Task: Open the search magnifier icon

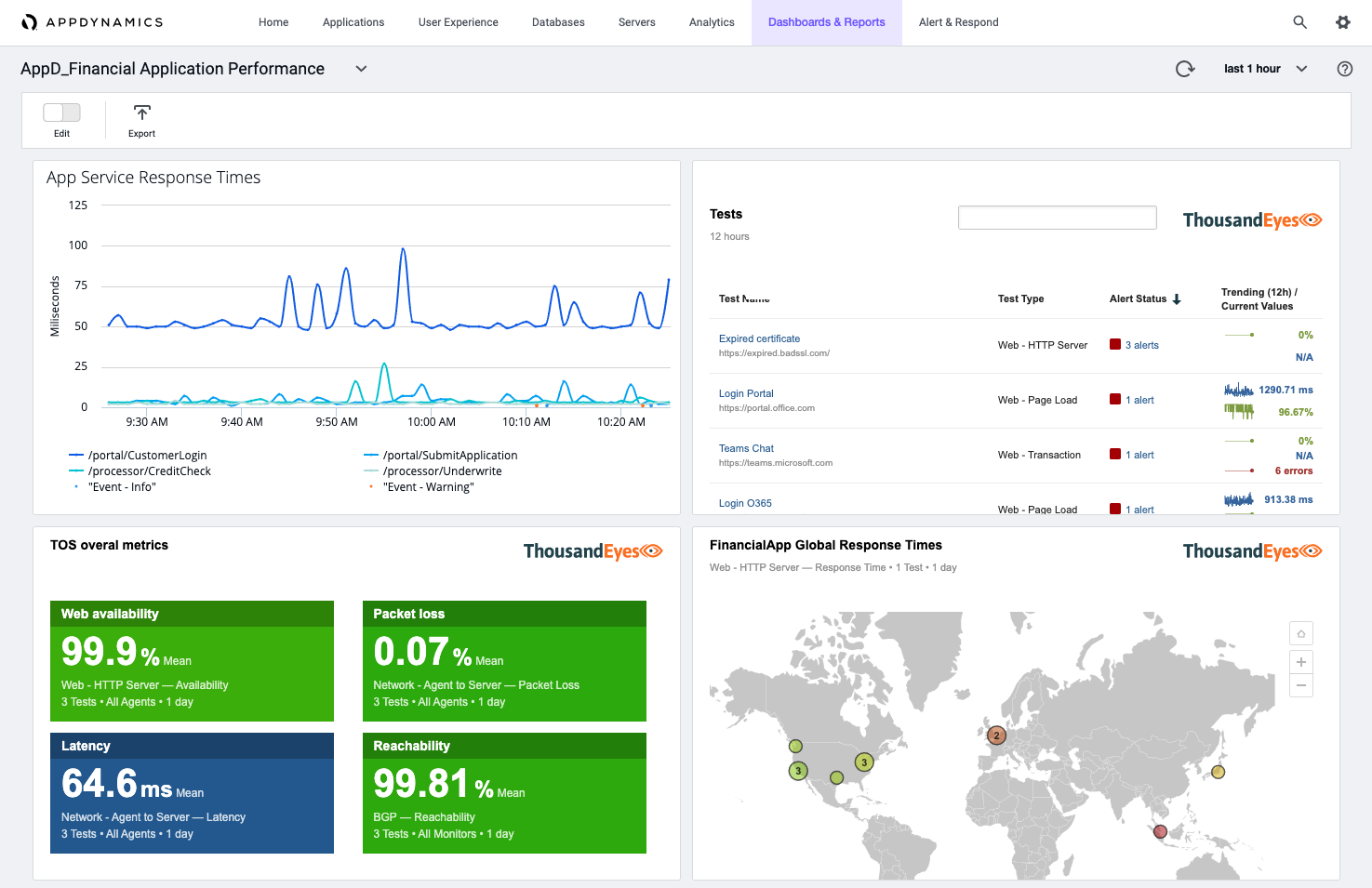Action: point(1299,22)
